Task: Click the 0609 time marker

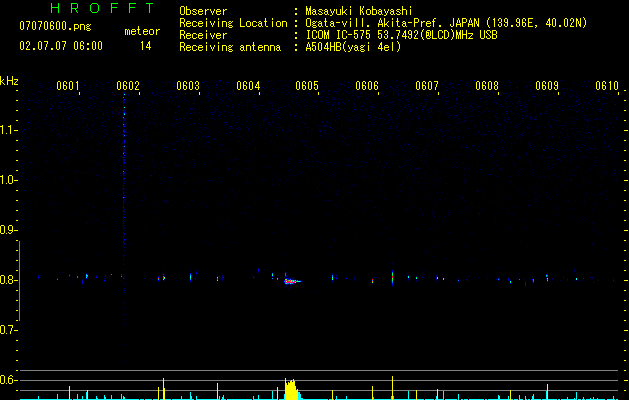Action: coord(547,86)
